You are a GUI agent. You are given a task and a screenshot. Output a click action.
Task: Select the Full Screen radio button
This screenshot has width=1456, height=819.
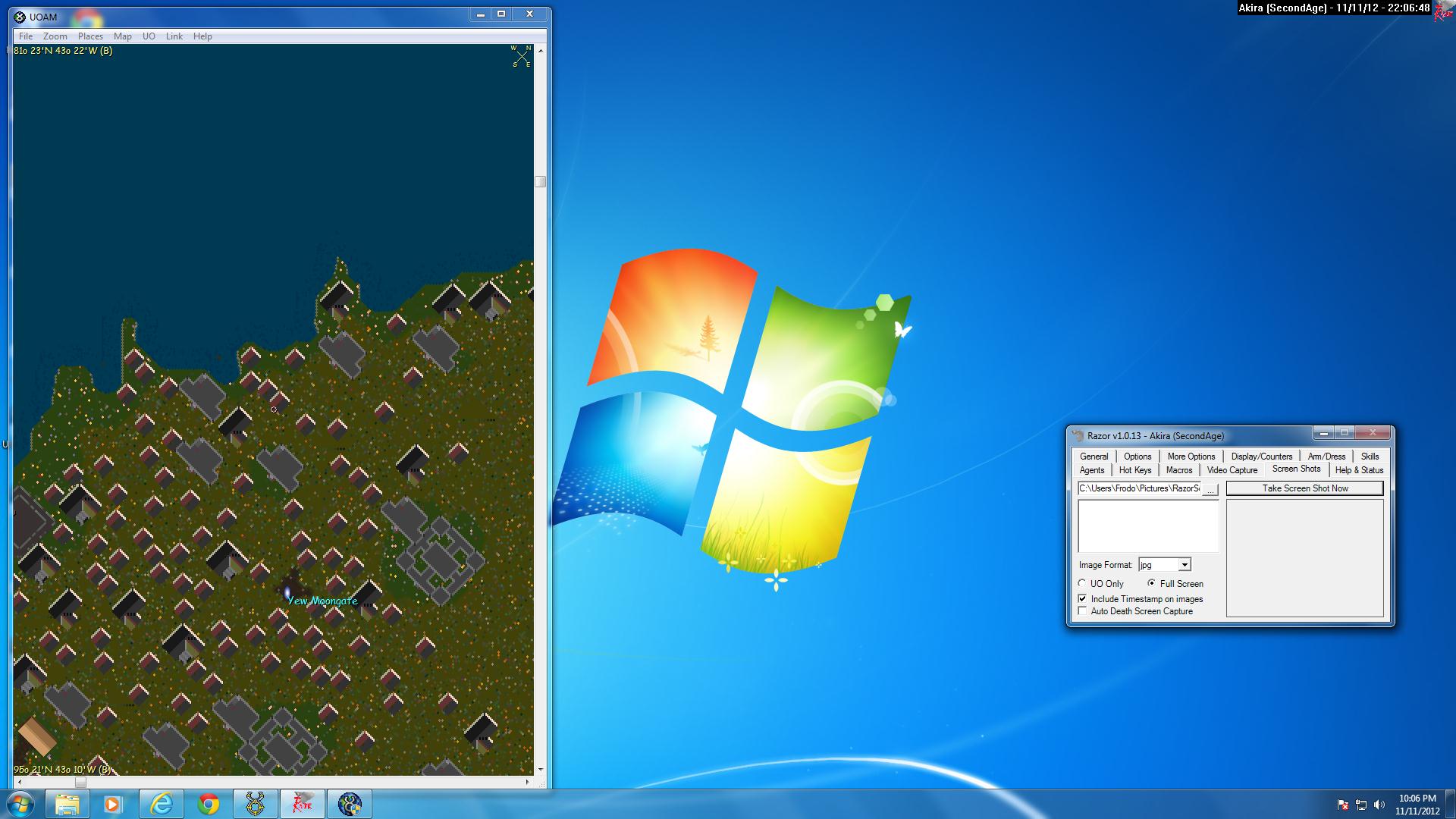(1151, 583)
